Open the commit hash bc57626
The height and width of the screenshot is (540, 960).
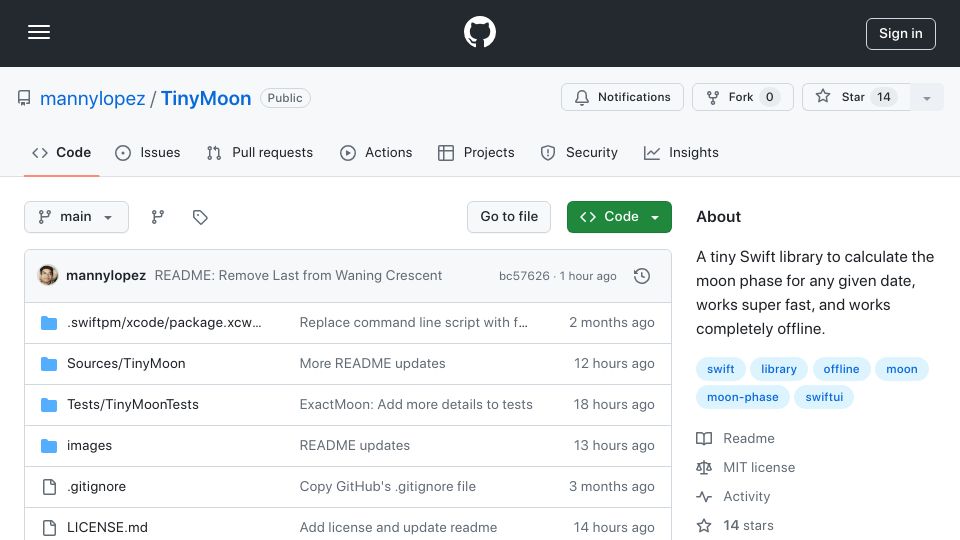pos(524,276)
